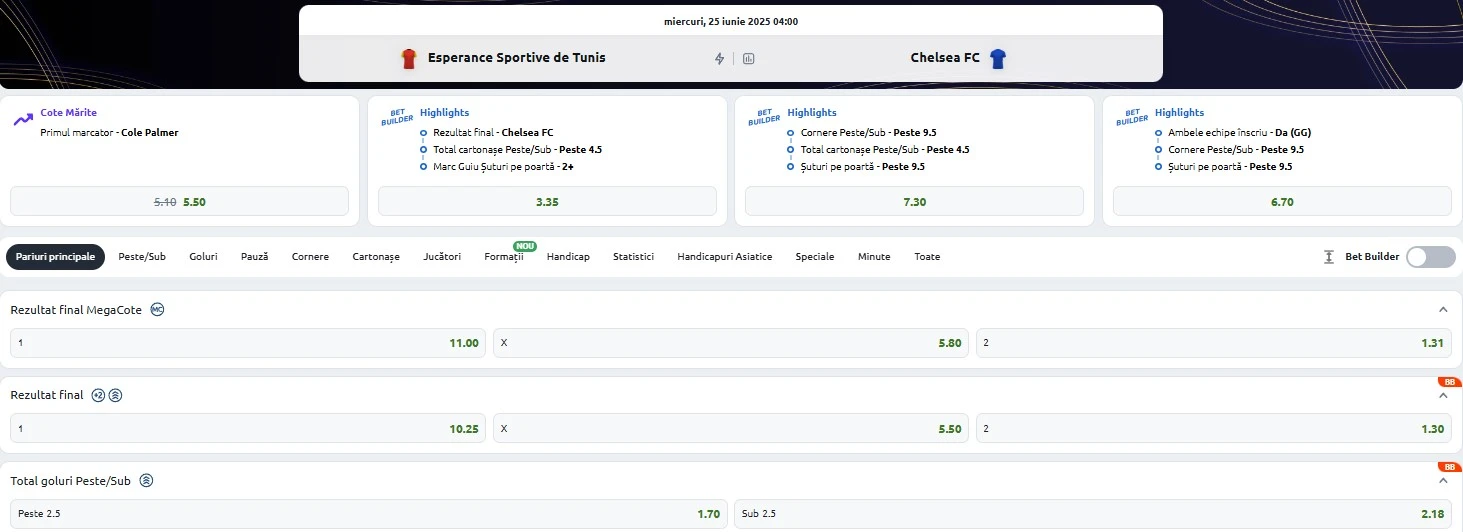This screenshot has width=1463, height=532.
Task: Pick Chelsea win at 1.31 MegaCote
Action: pyautogui.click(x=1212, y=343)
